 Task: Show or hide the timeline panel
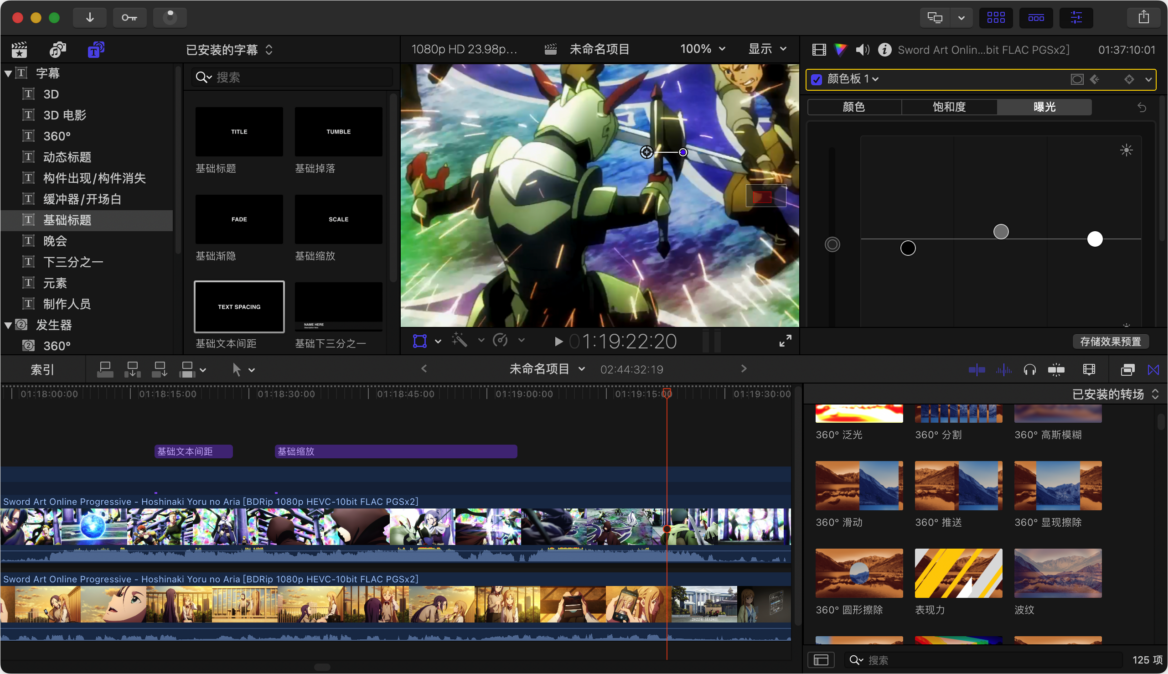[x=1036, y=17]
